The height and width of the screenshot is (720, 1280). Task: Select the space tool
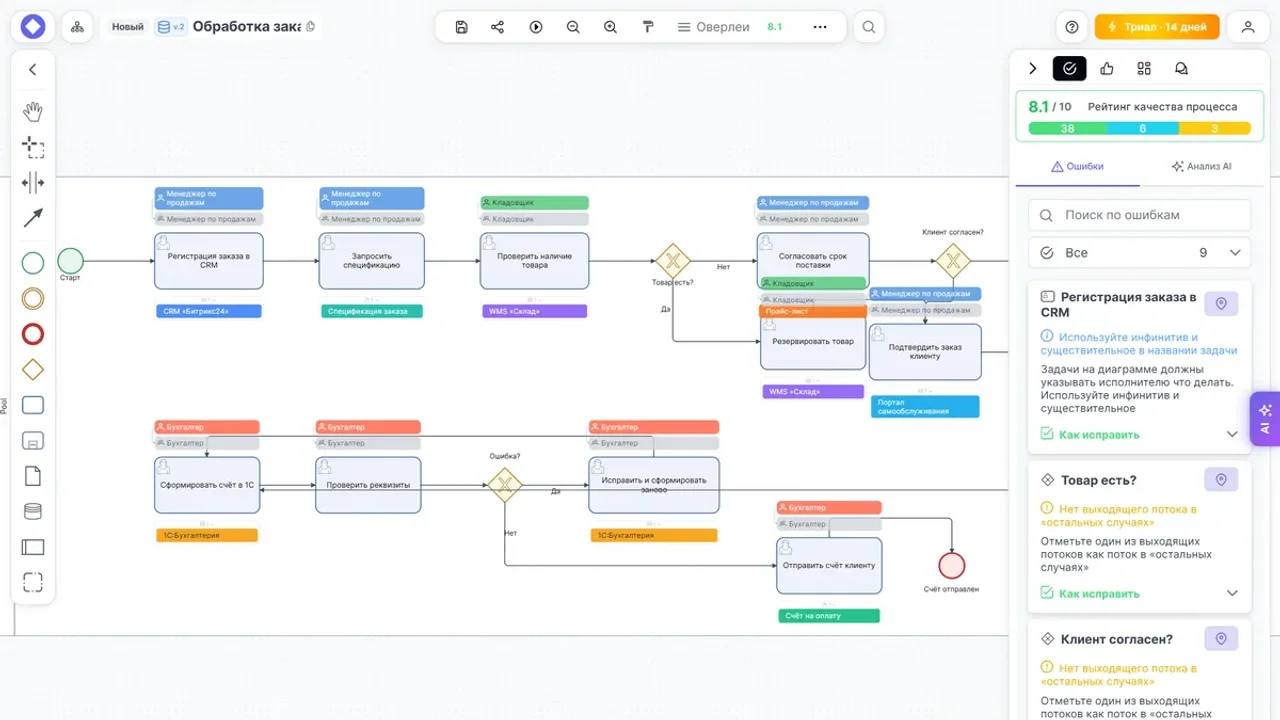(33, 182)
